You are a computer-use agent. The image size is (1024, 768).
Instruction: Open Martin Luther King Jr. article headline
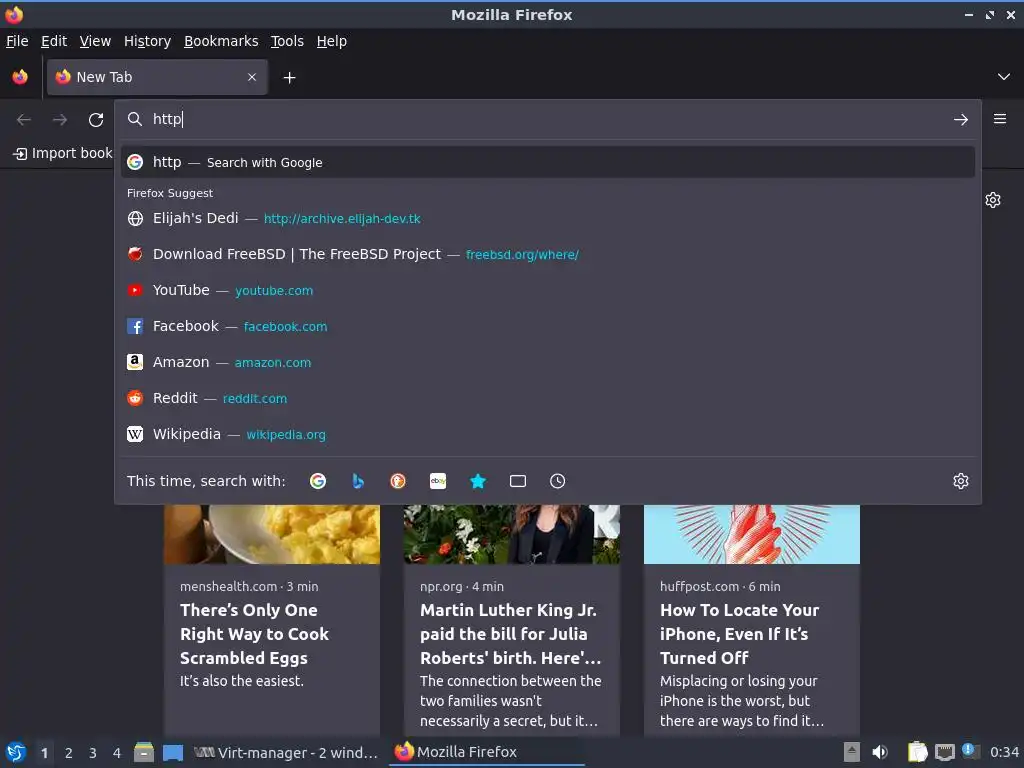pos(511,634)
